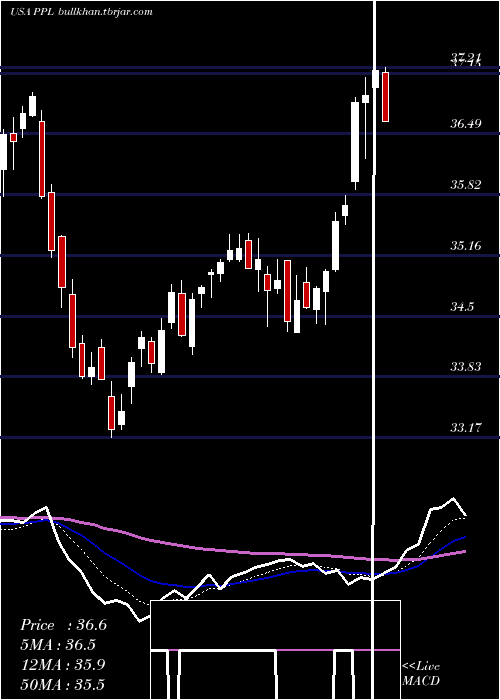Click the USA PPL chart title
The width and height of the screenshot is (500, 700).
coord(32,12)
